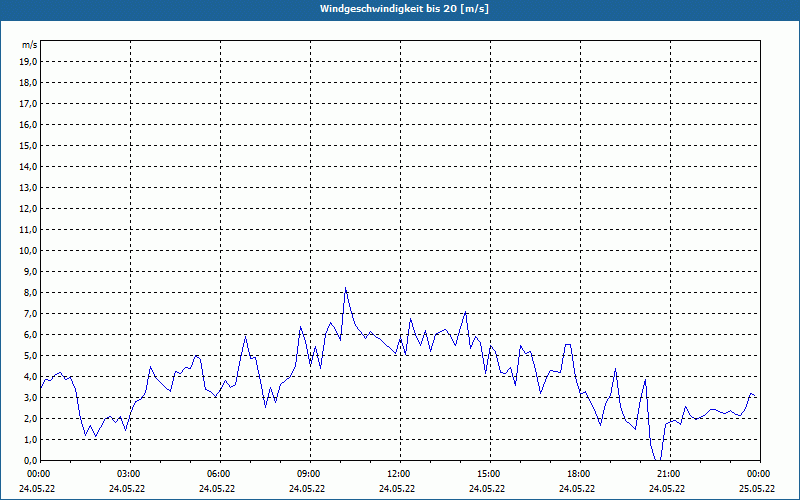Click the blue curve's dip touching 0,0
The image size is (800, 500).
coord(658,459)
